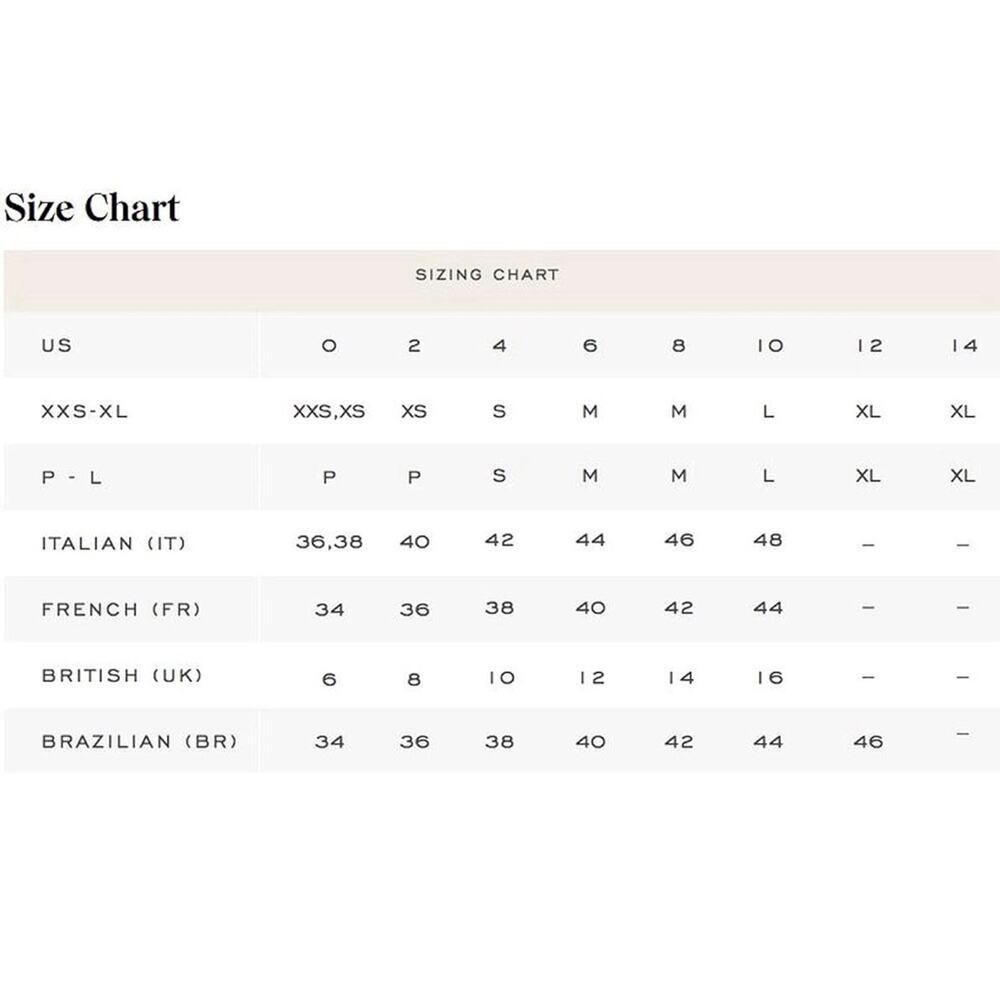Select the BRITISH (UK) row label
Screen dimensions: 1000x1000
[x=122, y=676]
